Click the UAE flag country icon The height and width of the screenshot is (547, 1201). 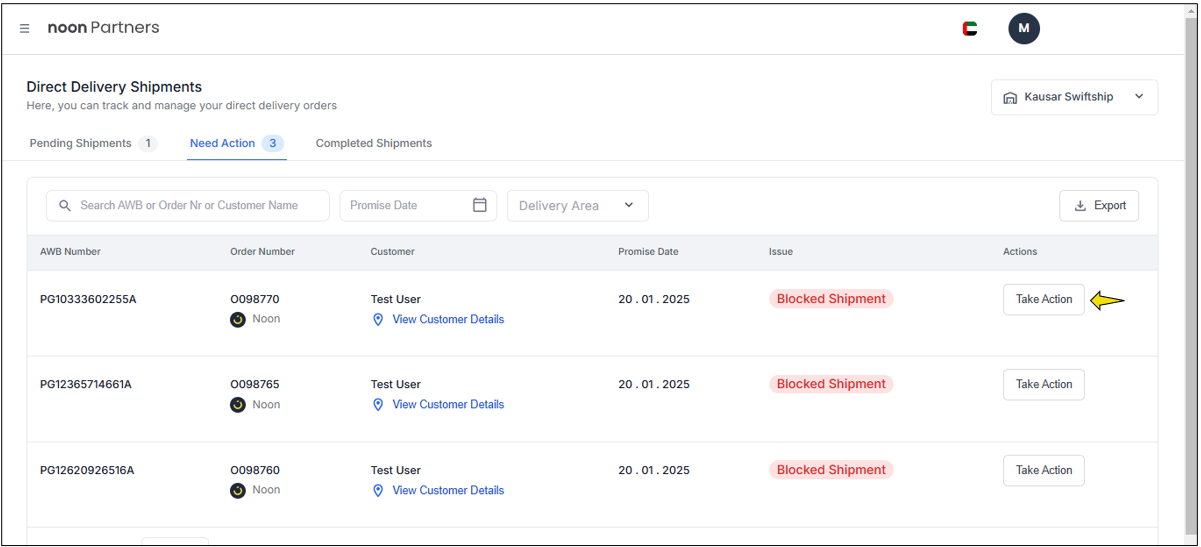pos(969,29)
